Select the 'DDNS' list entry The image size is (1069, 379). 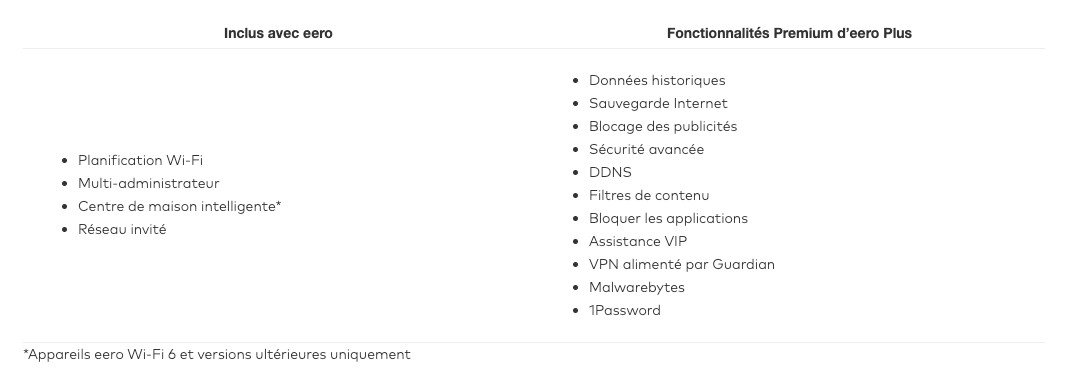coord(610,172)
